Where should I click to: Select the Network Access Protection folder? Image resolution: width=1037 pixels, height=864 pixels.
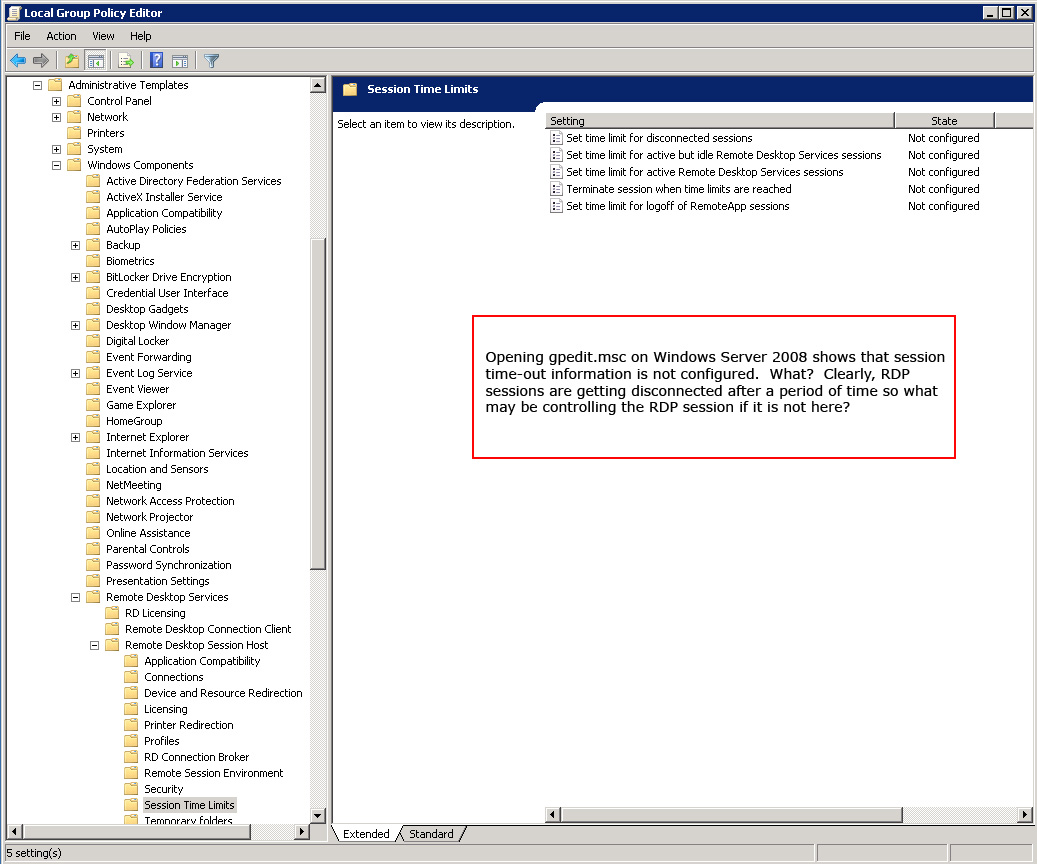pos(170,501)
